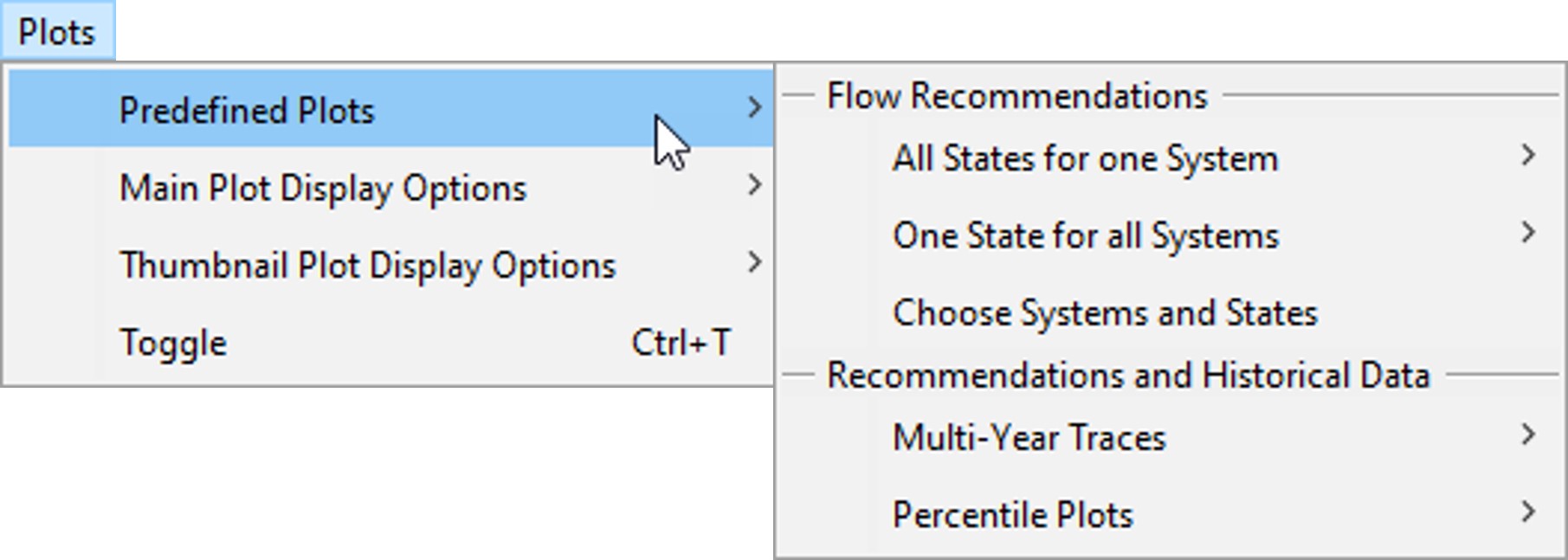Open Main Plot Display Options
Image resolution: width=1568 pixels, height=560 pixels.
click(x=322, y=188)
